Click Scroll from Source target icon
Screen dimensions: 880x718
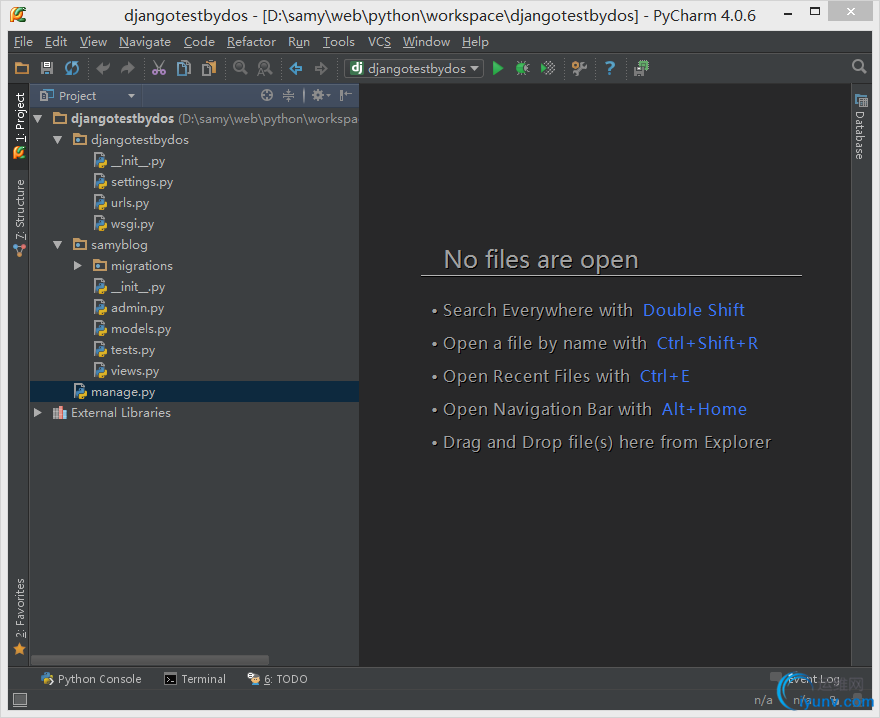pos(267,95)
